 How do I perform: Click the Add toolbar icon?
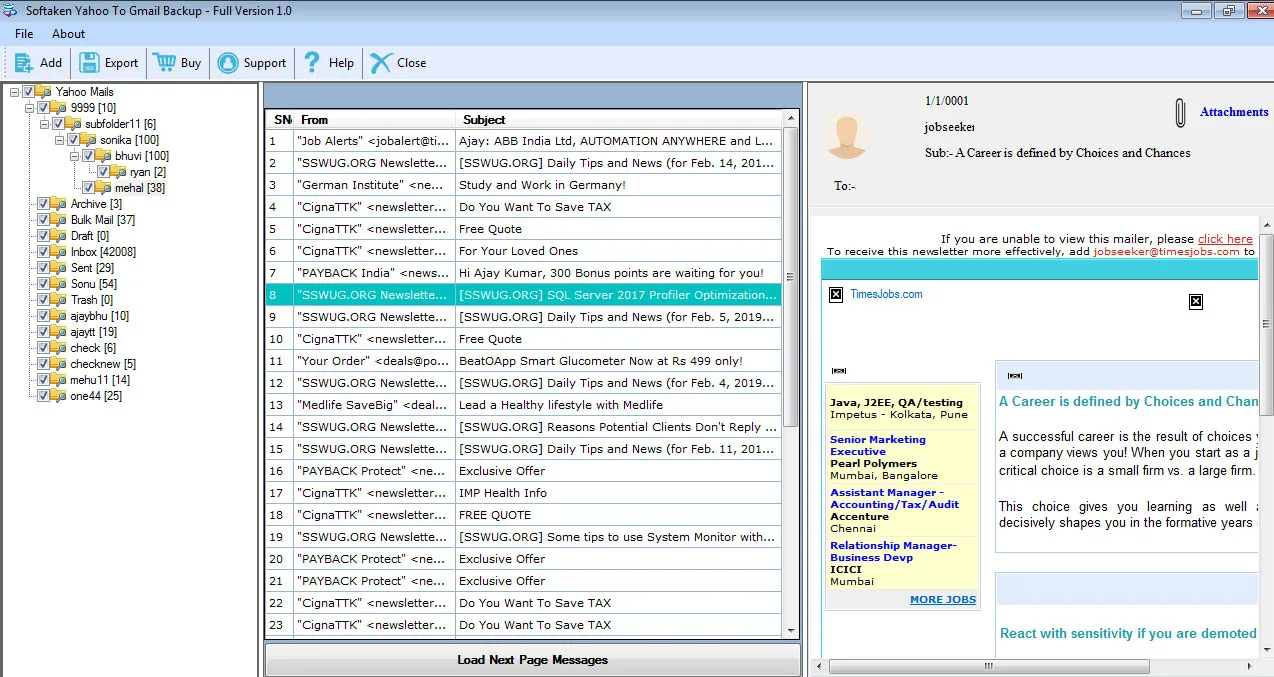pos(23,62)
